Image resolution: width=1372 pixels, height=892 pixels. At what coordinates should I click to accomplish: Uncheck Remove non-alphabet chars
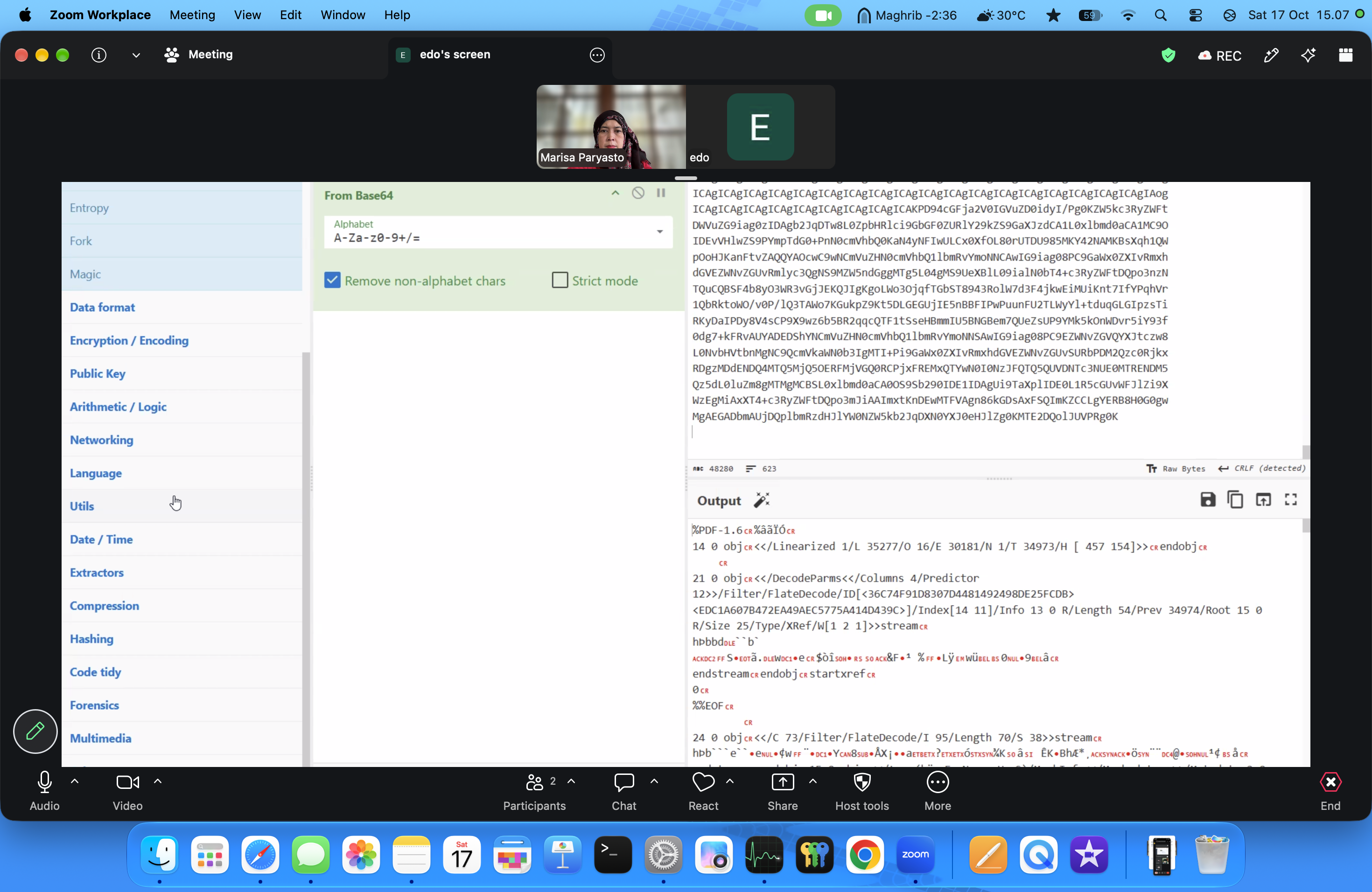point(333,280)
